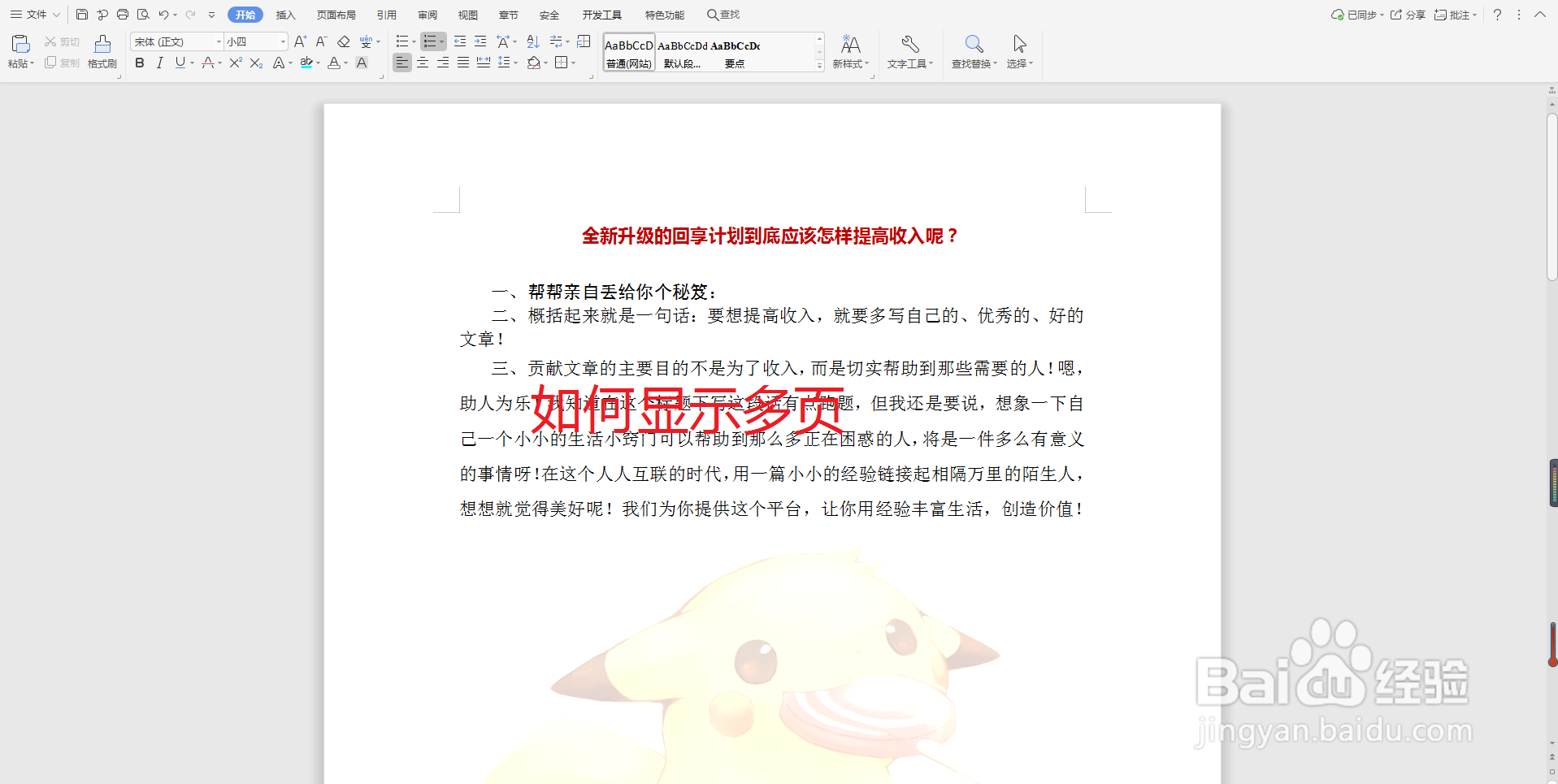Click the decrease indent icon

pyautogui.click(x=460, y=41)
